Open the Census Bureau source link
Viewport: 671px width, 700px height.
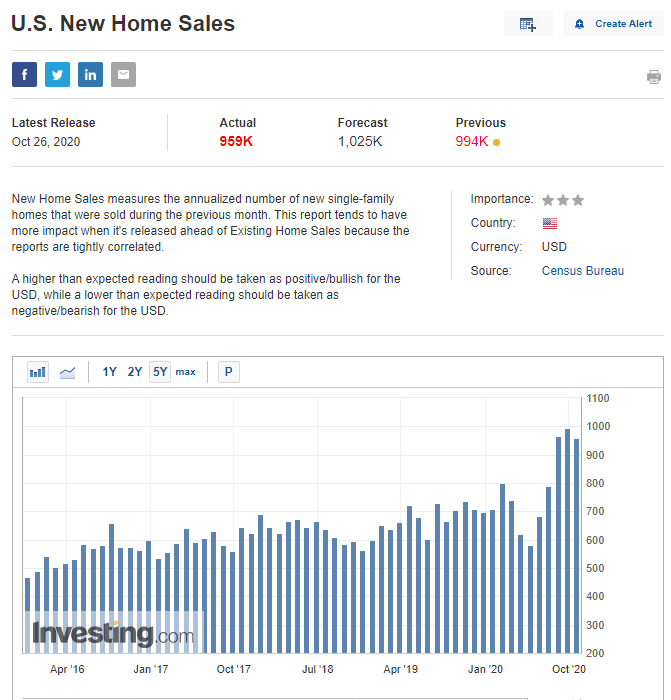coord(582,271)
